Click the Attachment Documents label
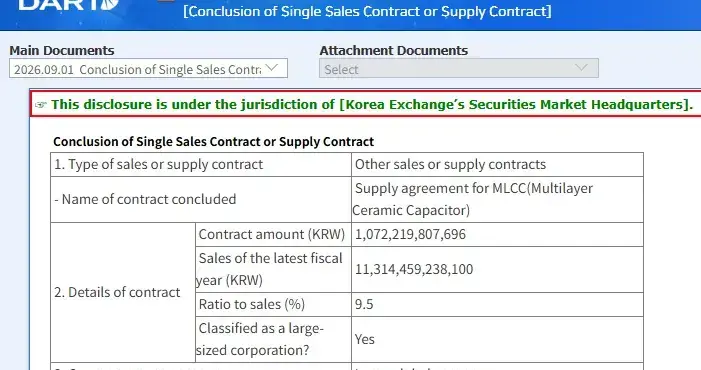 click(393, 50)
